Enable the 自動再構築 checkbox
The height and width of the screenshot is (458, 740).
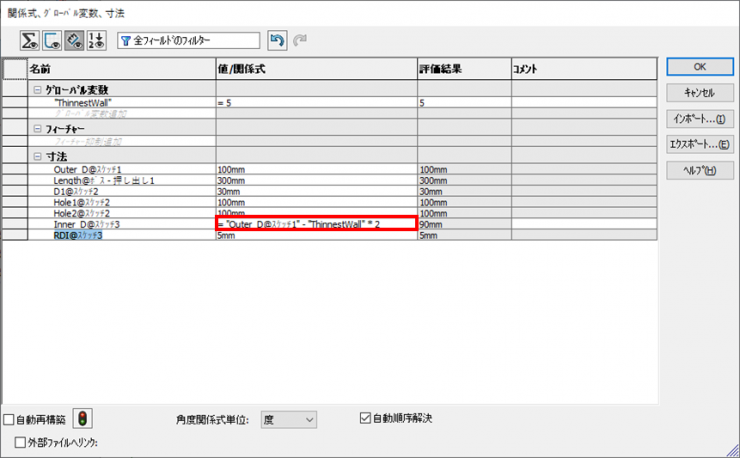click(9, 419)
